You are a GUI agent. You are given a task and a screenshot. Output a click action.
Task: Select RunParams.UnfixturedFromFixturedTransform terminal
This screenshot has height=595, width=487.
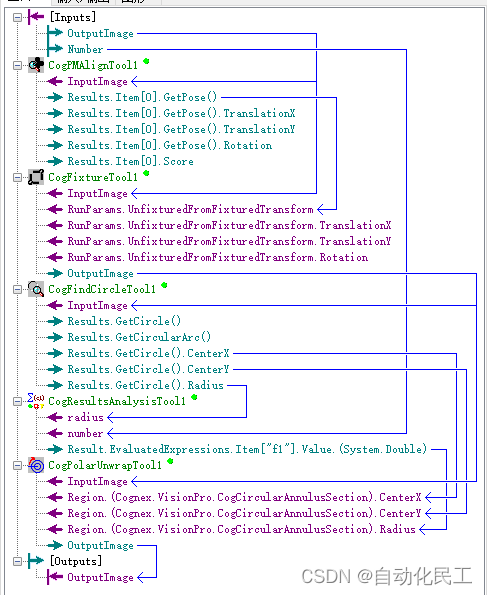tap(191, 209)
